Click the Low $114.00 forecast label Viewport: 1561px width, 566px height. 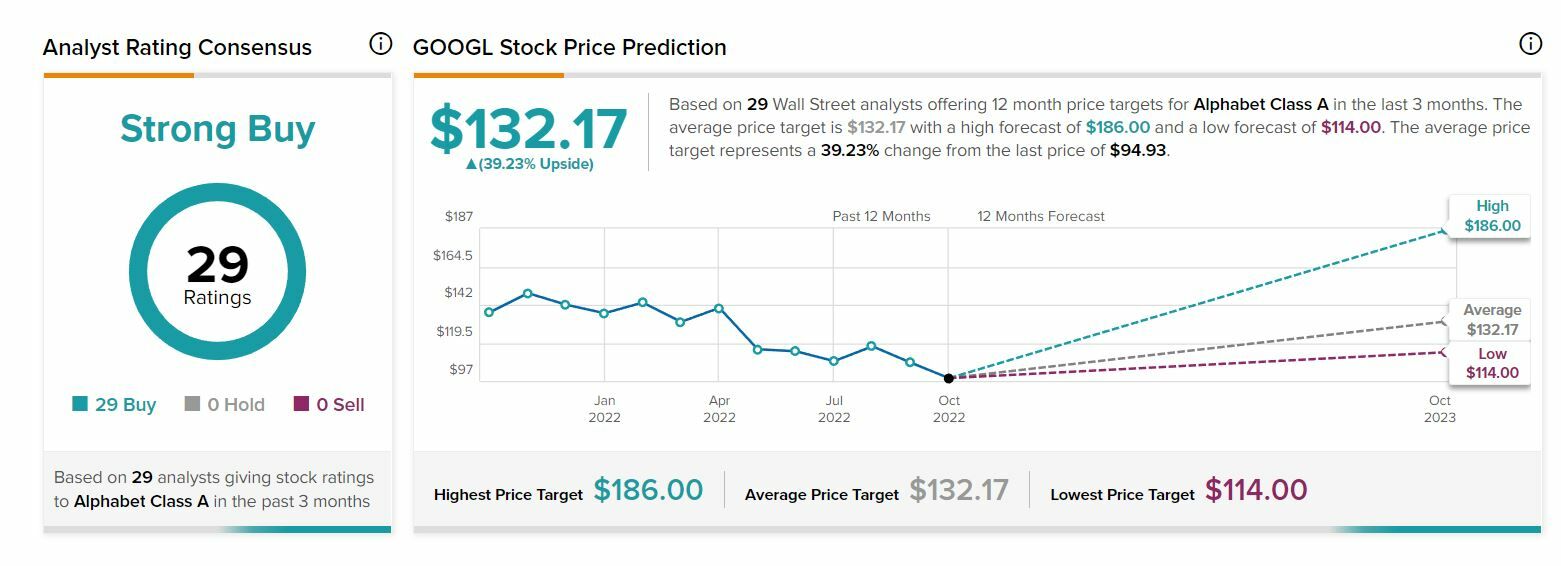point(1491,363)
